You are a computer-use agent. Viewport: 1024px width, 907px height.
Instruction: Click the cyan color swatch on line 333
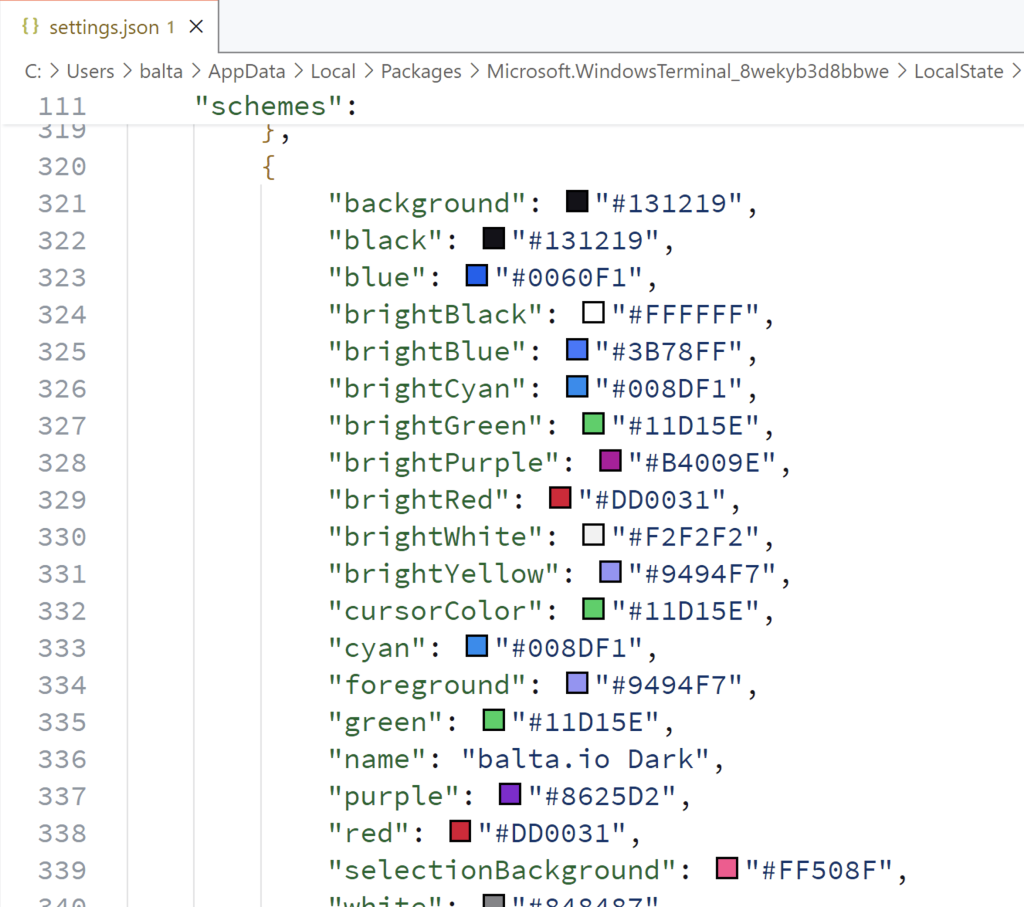pyautogui.click(x=477, y=646)
